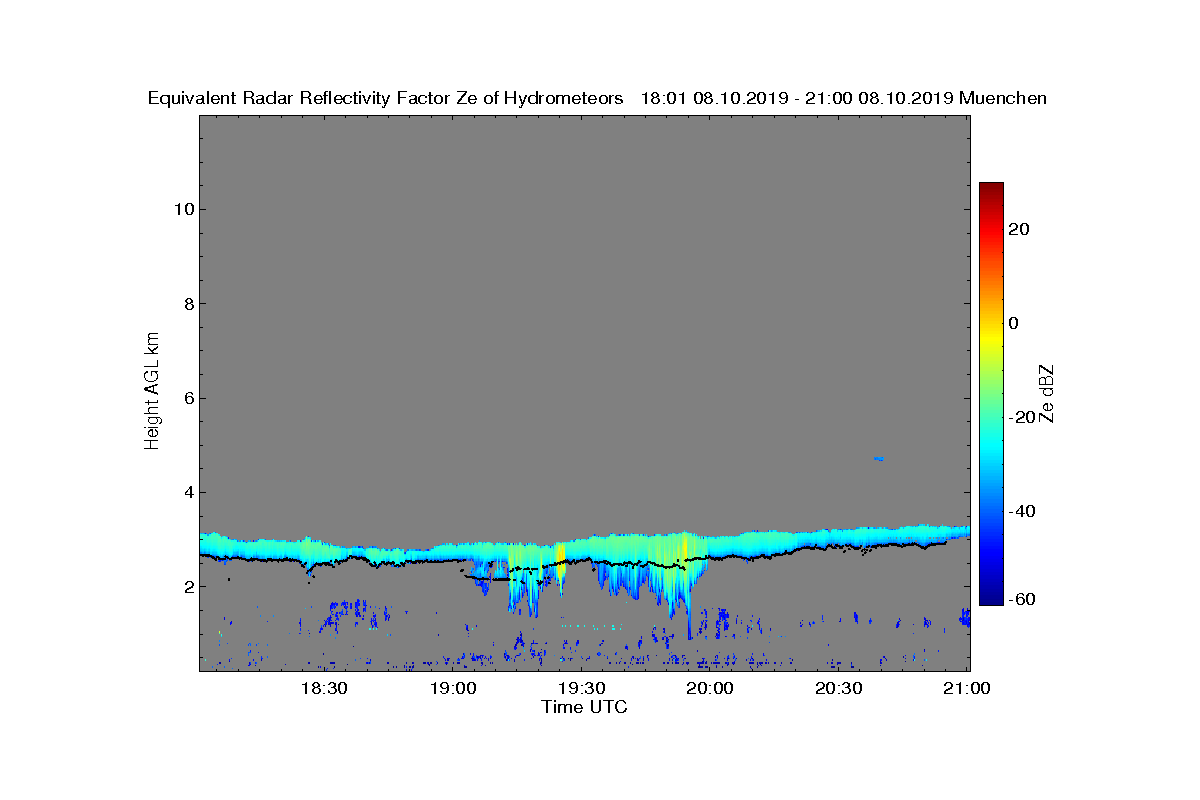Screen dimensions: 1200x800
Task: Click the dark red top of colorbar
Action: [x=991, y=188]
